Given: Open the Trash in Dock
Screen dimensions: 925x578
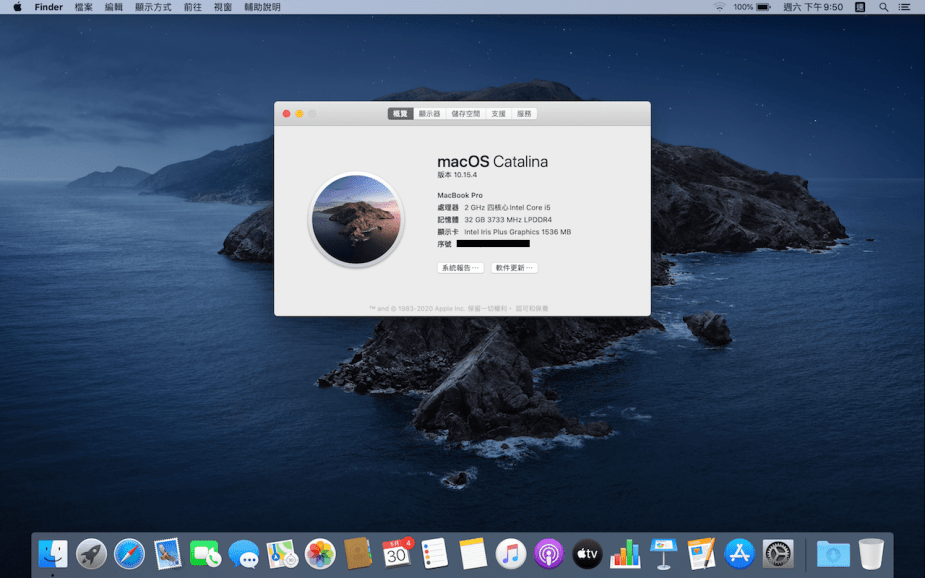Looking at the screenshot, I should pyautogui.click(x=870, y=553).
